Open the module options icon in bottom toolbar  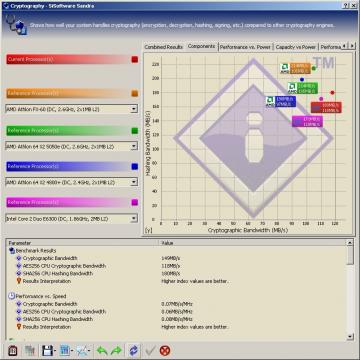click(13, 350)
